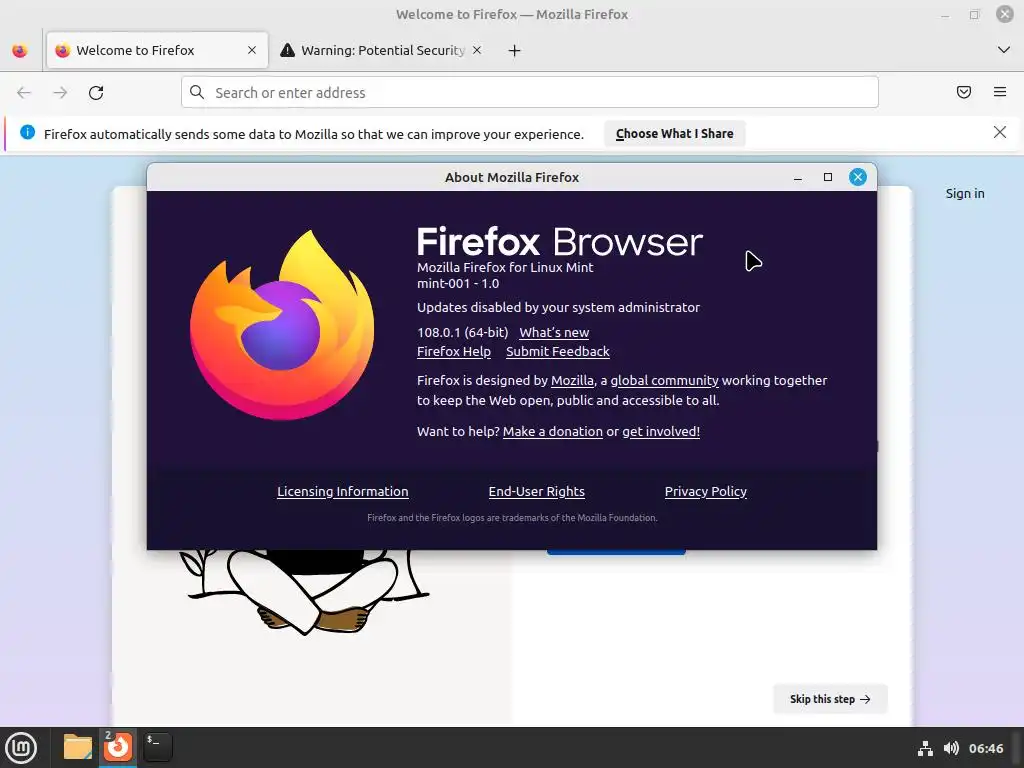Close the main Mozilla Firefox window
The width and height of the screenshot is (1024, 768).
(x=1004, y=14)
